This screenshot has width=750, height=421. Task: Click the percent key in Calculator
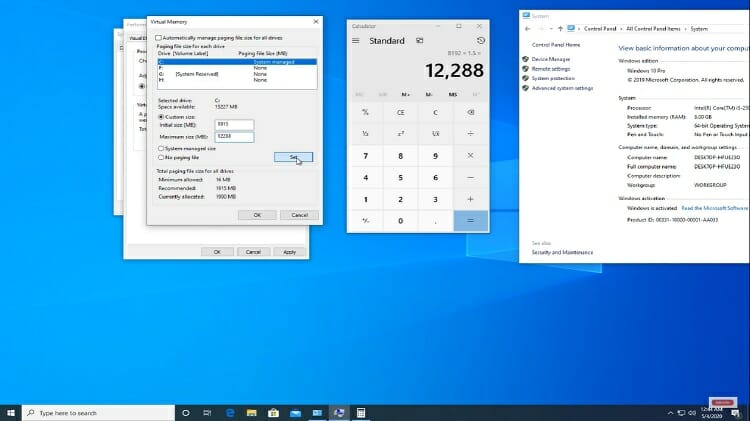366,112
